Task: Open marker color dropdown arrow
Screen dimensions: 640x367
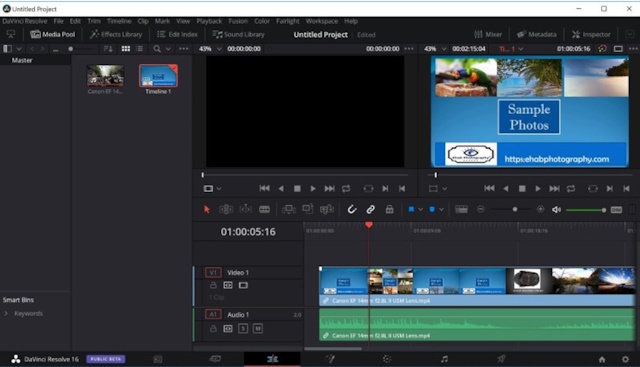Action: click(441, 210)
